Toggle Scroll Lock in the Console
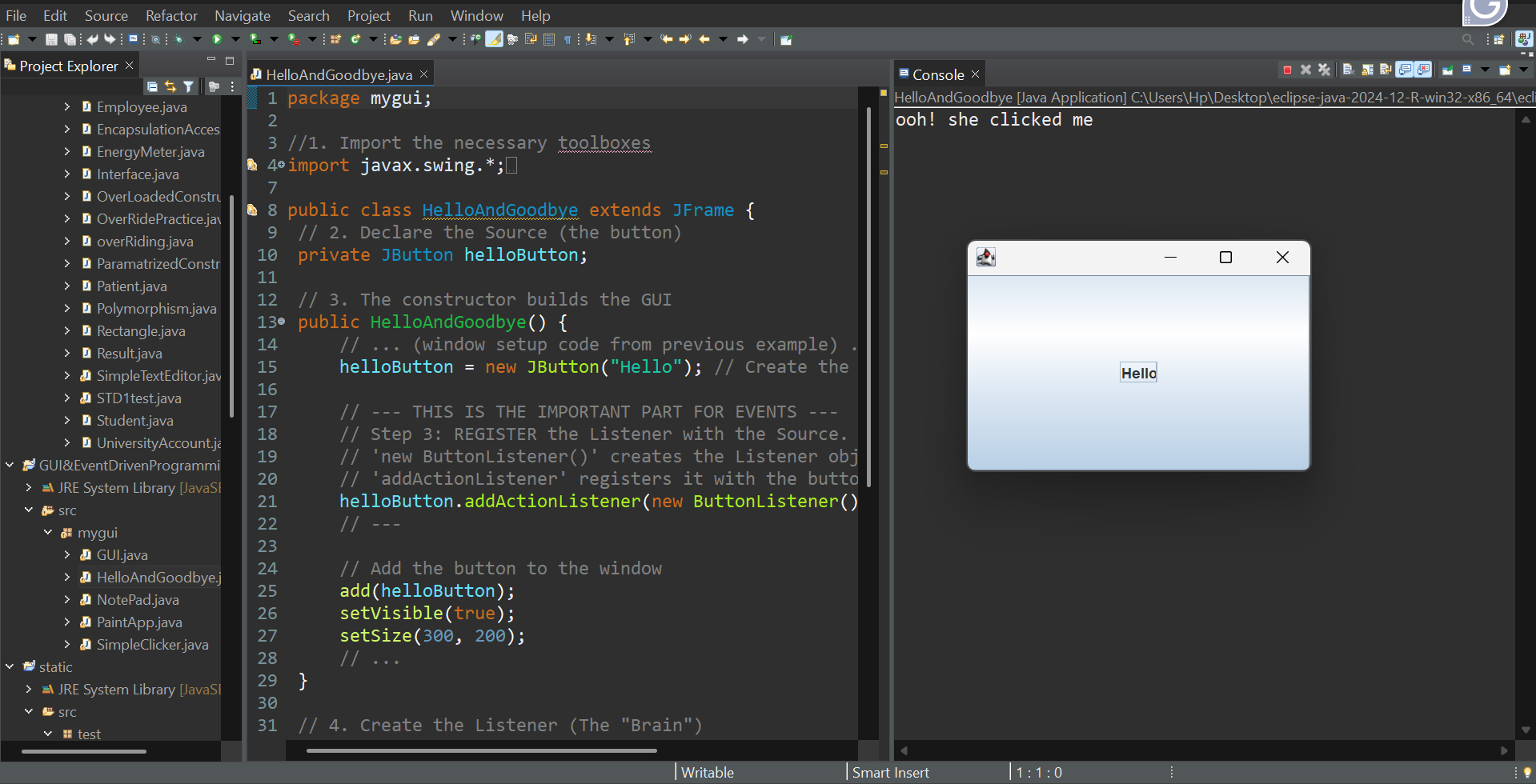 tap(1367, 70)
